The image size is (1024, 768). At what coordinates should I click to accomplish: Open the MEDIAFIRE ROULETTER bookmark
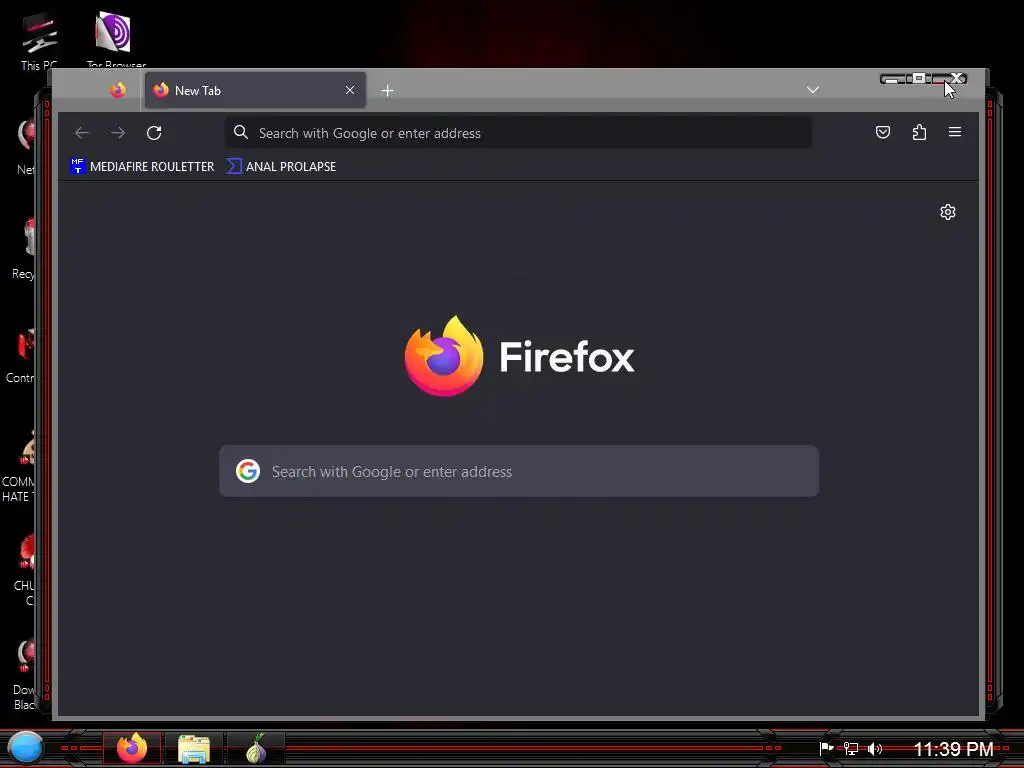[x=142, y=167]
